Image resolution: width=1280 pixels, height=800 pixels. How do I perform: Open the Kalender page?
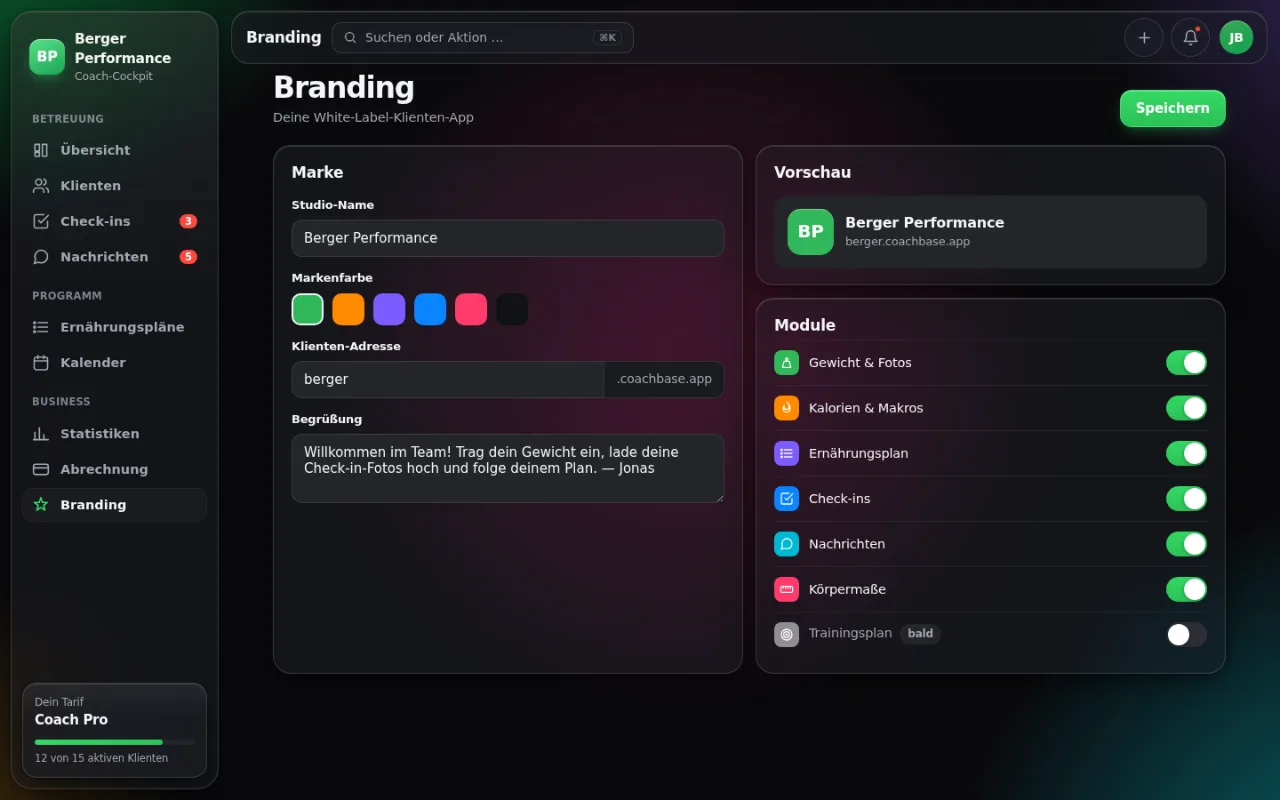point(114,363)
